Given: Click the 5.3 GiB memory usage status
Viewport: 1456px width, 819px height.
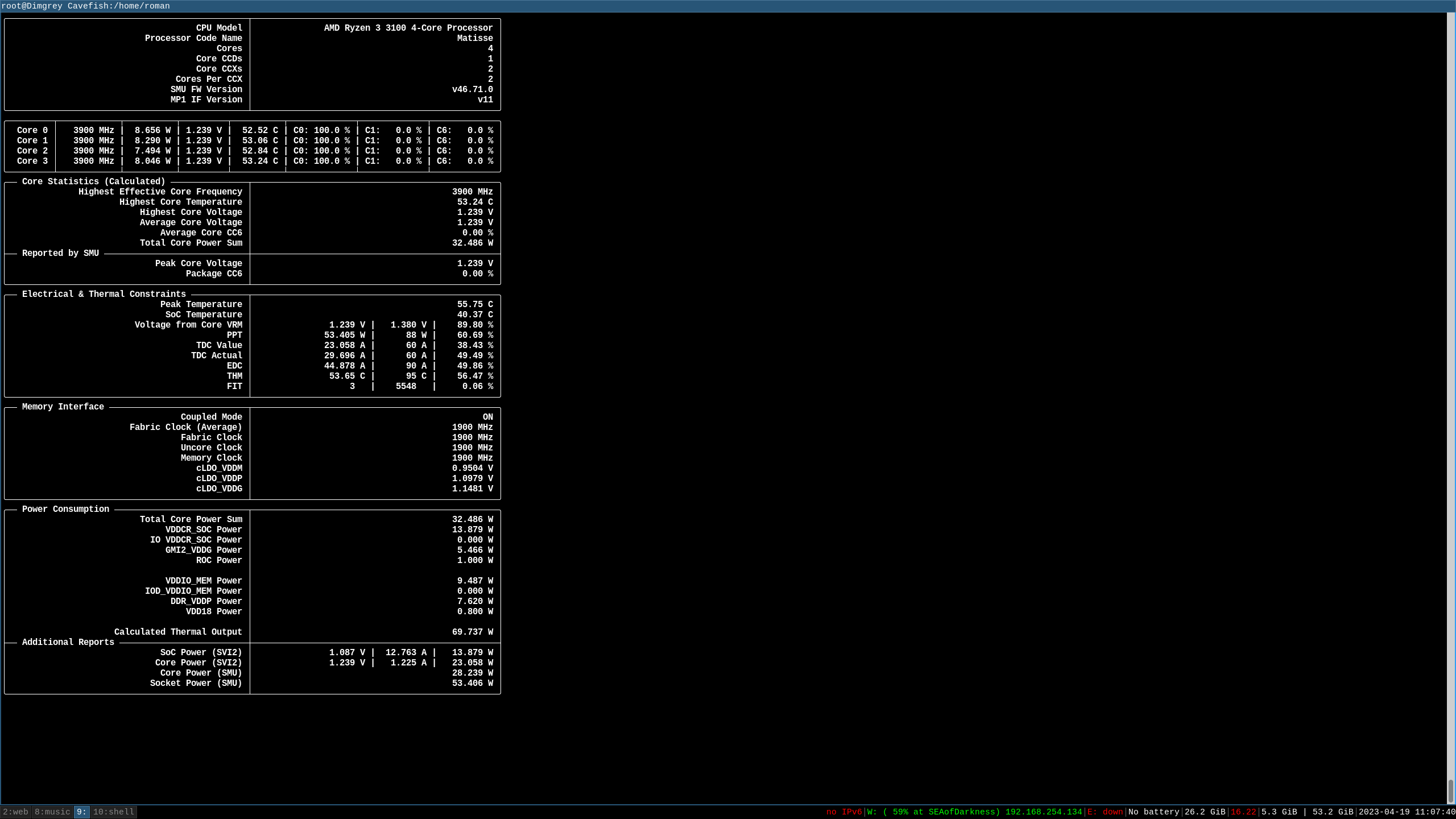Looking at the screenshot, I should pos(1279,812).
